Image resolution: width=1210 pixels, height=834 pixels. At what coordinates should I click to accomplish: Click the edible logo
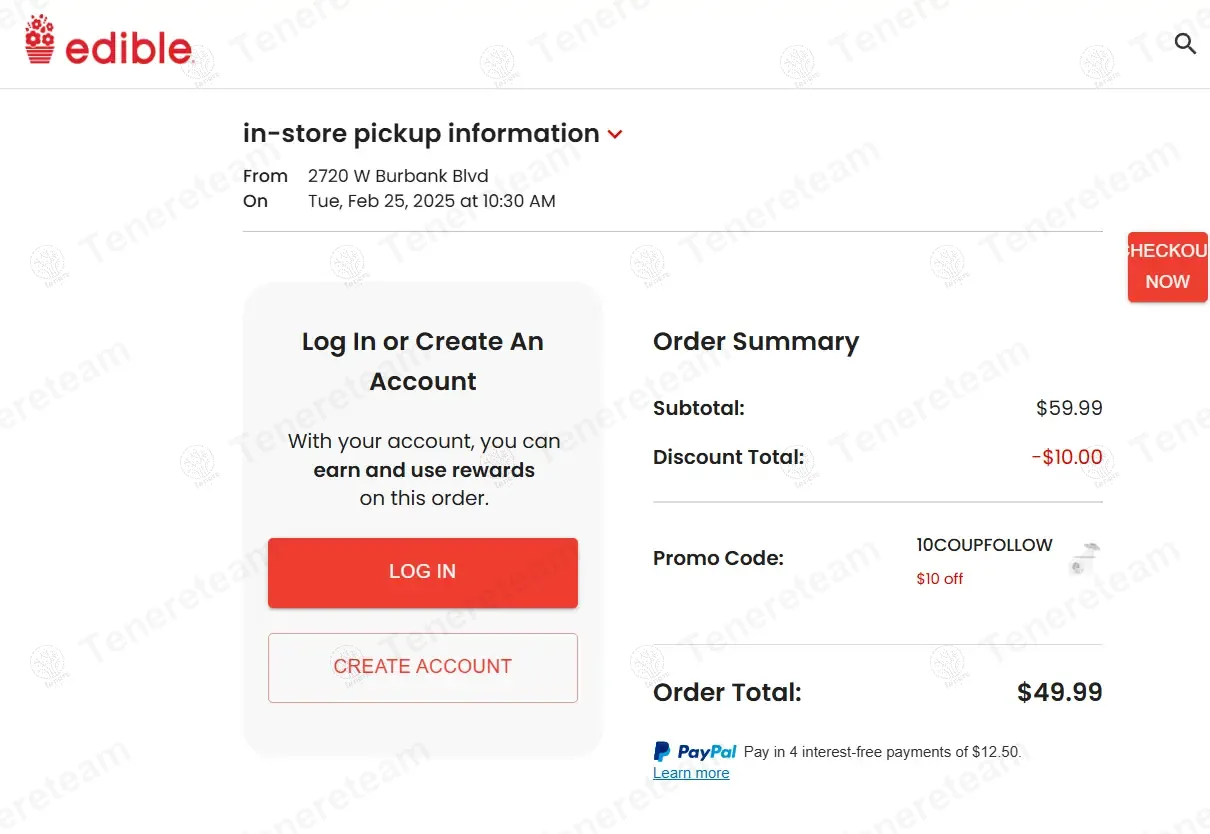pos(108,42)
